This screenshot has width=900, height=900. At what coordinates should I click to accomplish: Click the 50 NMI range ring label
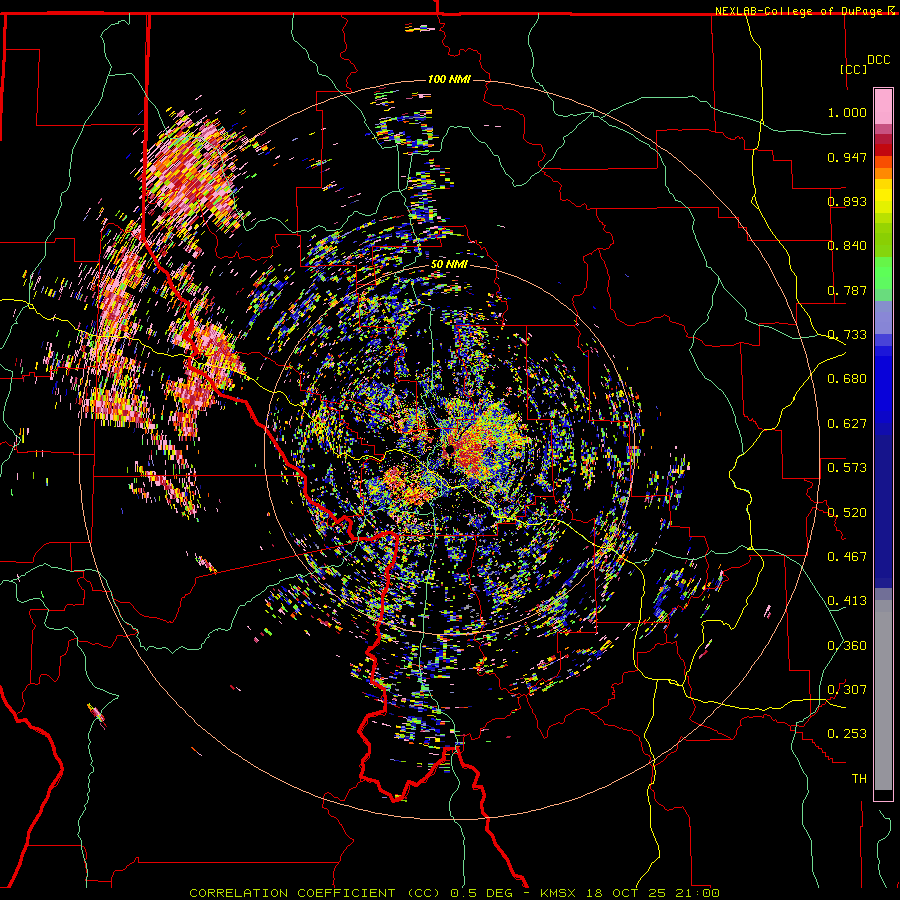pos(449,264)
